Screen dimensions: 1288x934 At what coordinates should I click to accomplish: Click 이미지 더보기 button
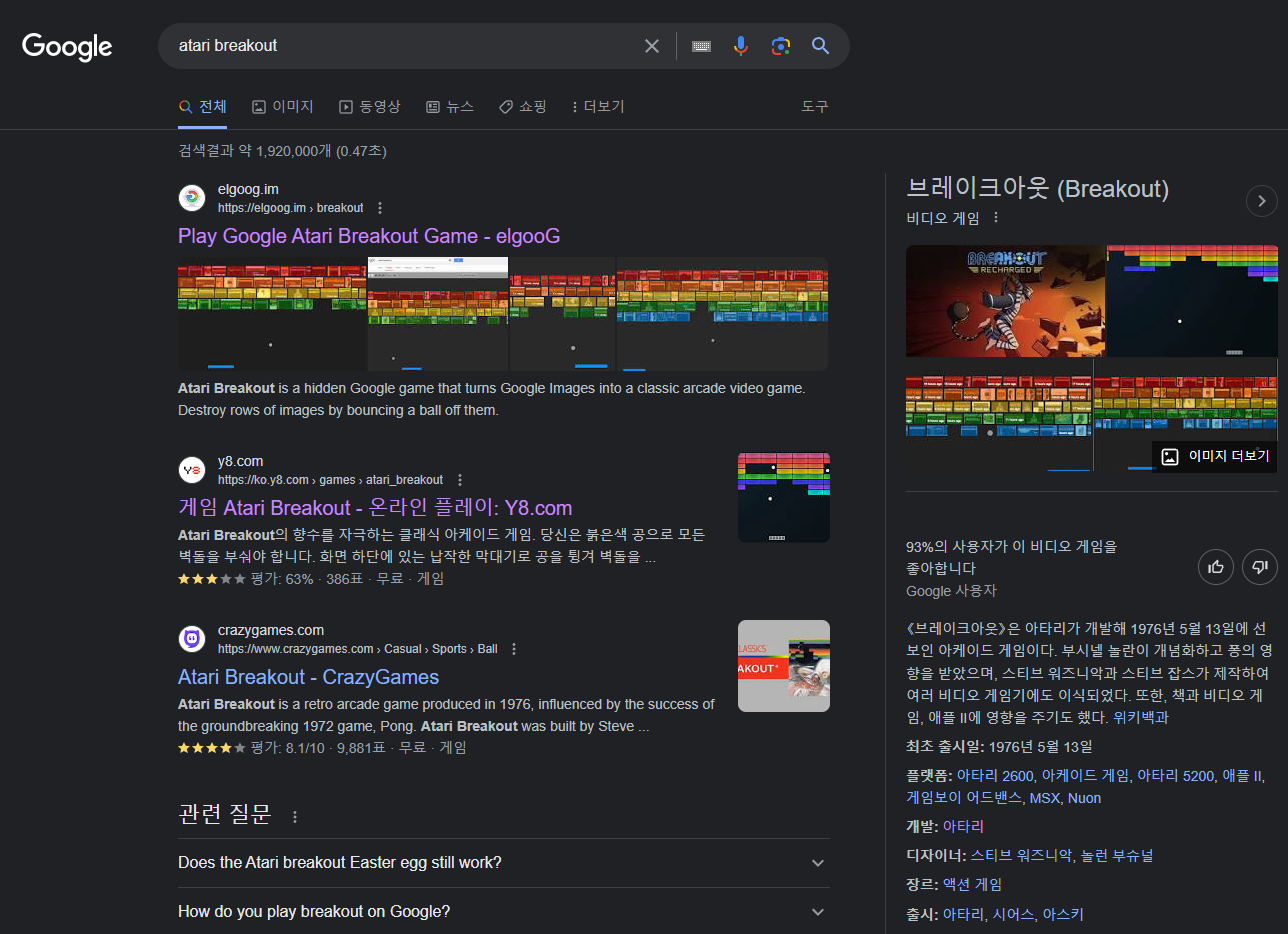[1215, 456]
